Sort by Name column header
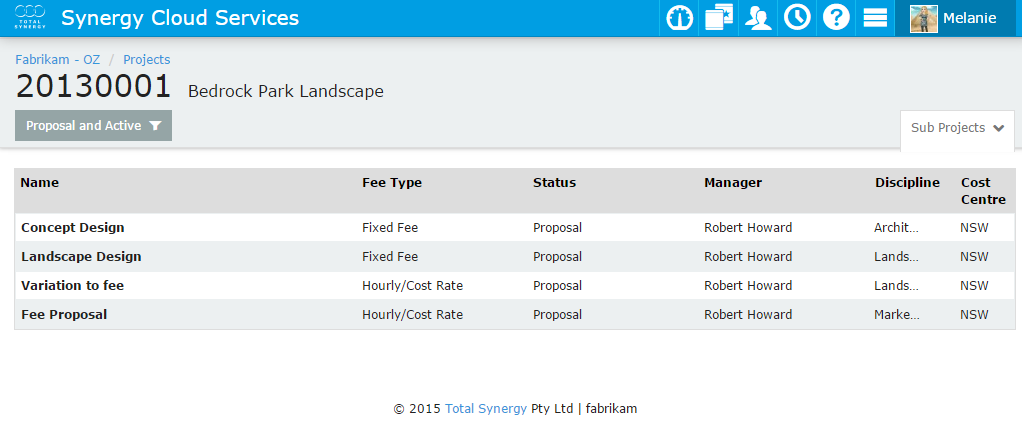The height and width of the screenshot is (425, 1022). pyautogui.click(x=39, y=183)
